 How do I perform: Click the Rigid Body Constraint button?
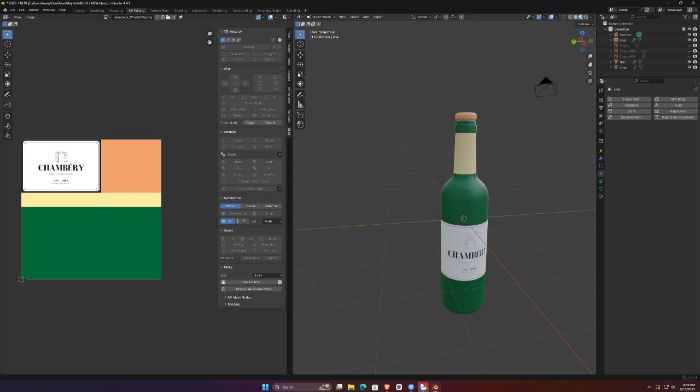coord(676,117)
